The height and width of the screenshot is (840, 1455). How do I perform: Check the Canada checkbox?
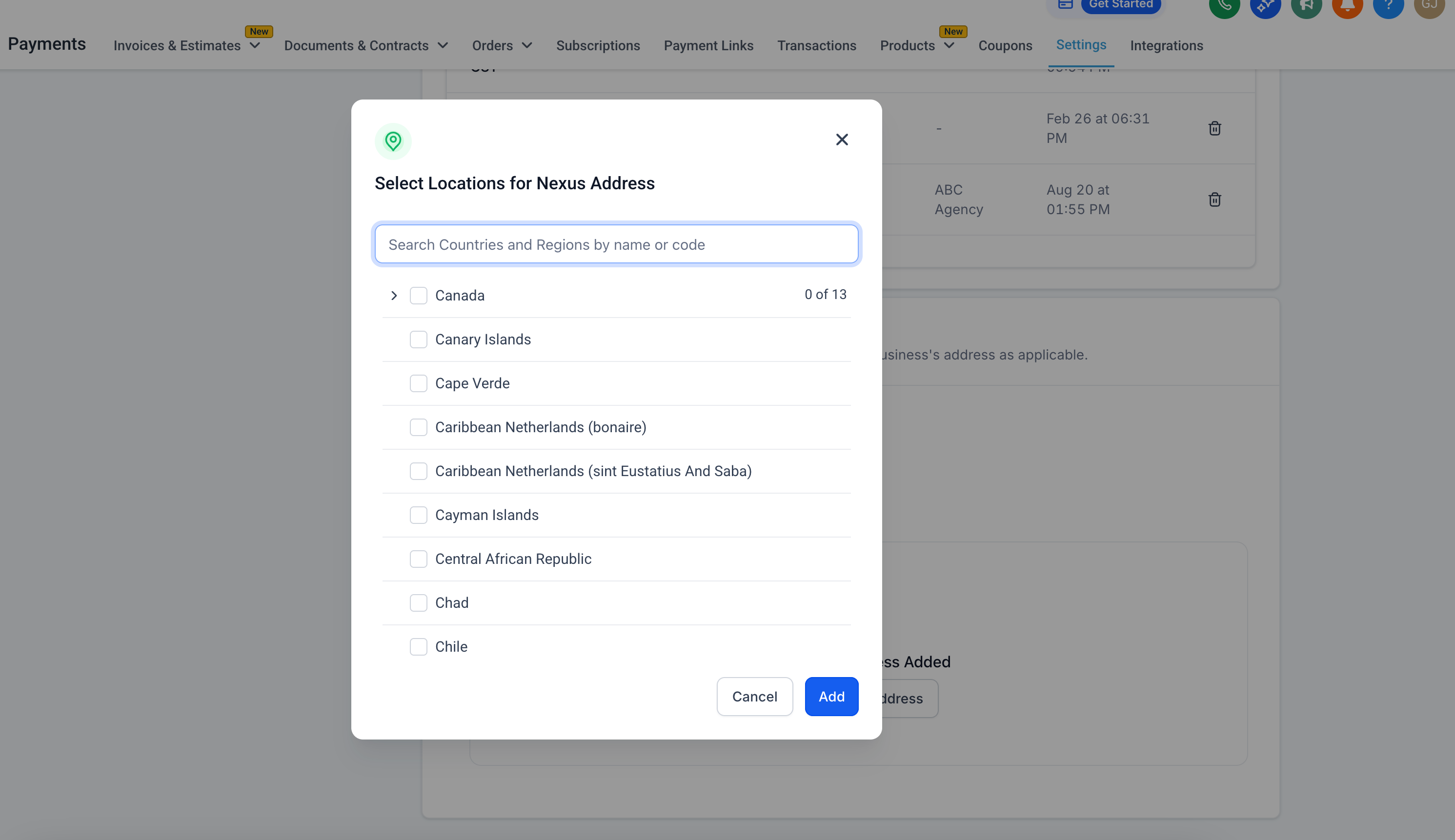418,296
